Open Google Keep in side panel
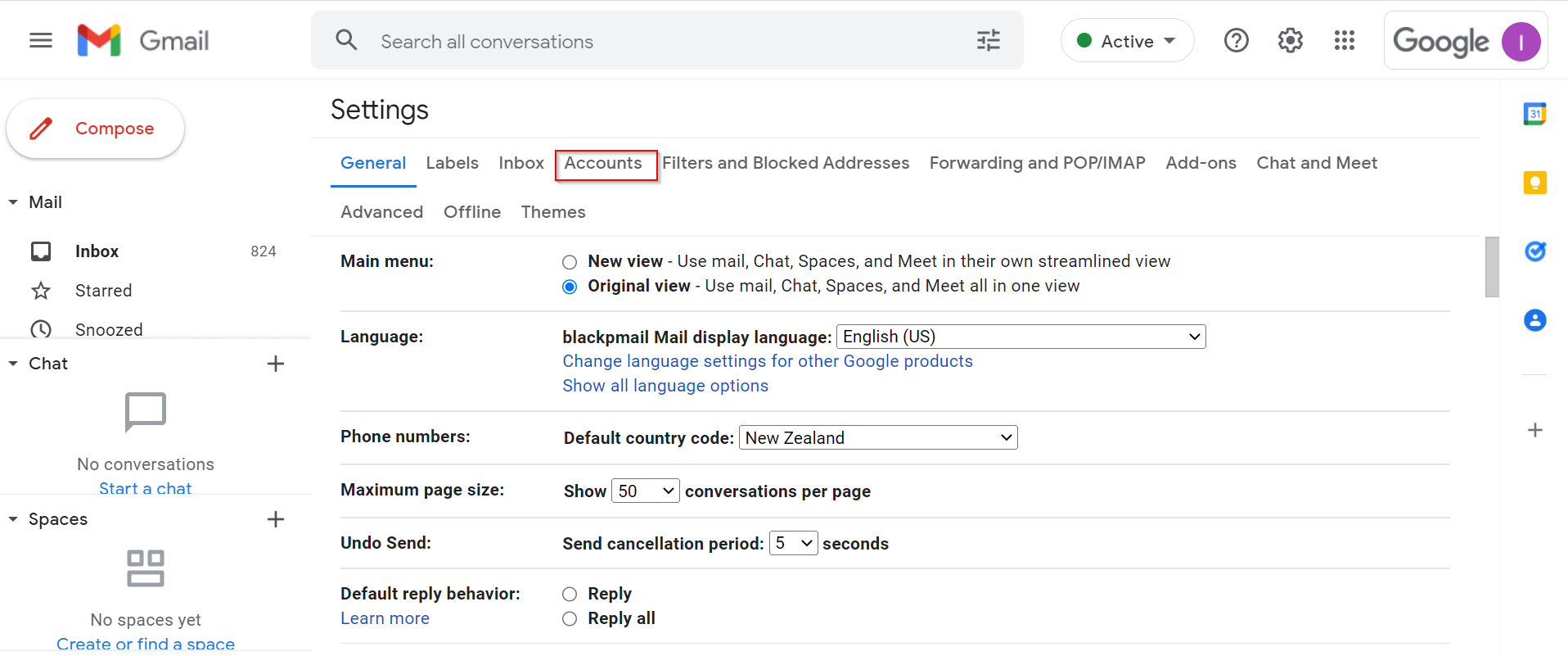1568x656 pixels. (1534, 183)
